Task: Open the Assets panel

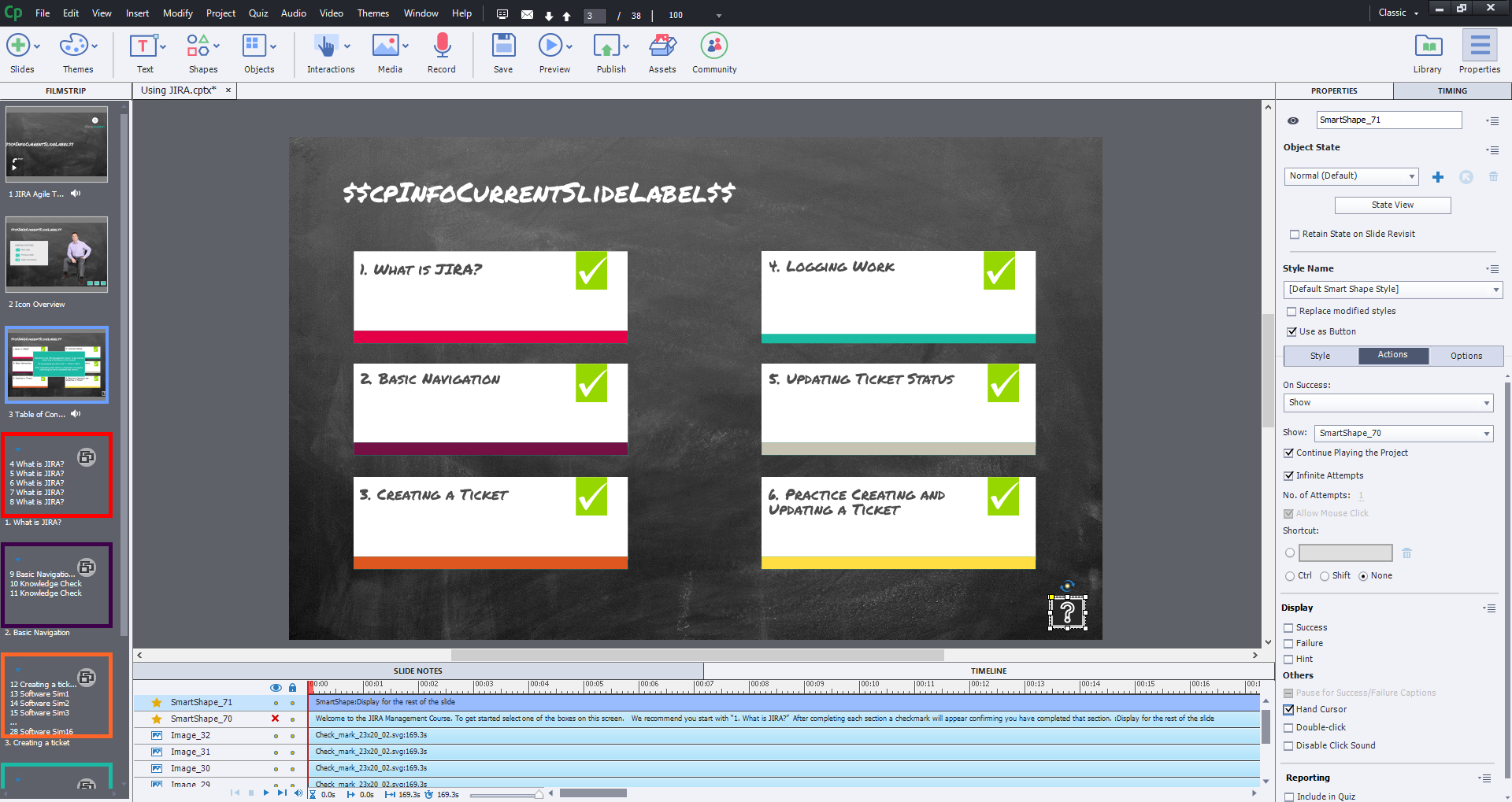Action: pos(661,47)
